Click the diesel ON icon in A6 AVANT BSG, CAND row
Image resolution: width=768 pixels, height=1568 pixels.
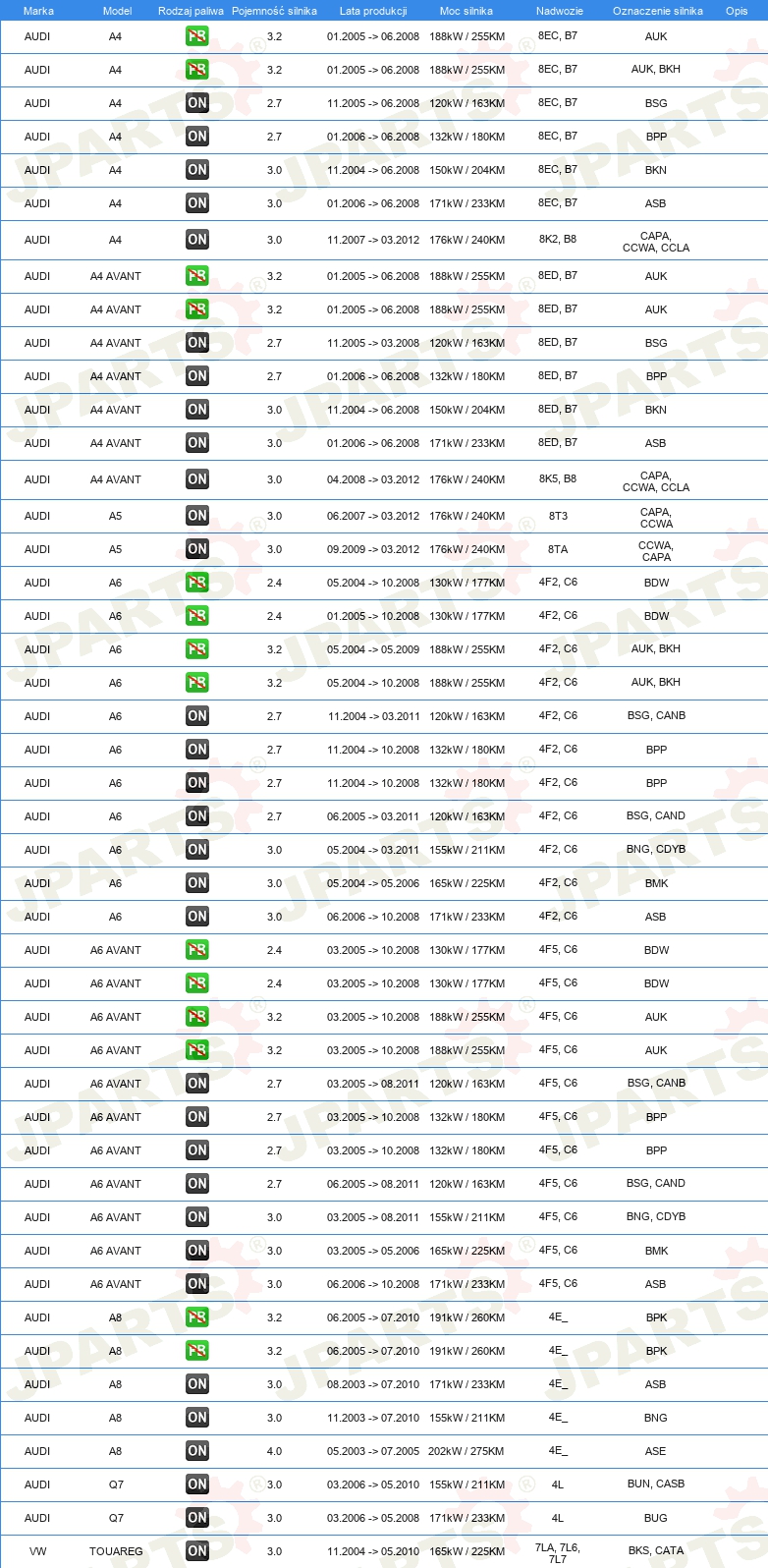(x=197, y=1184)
